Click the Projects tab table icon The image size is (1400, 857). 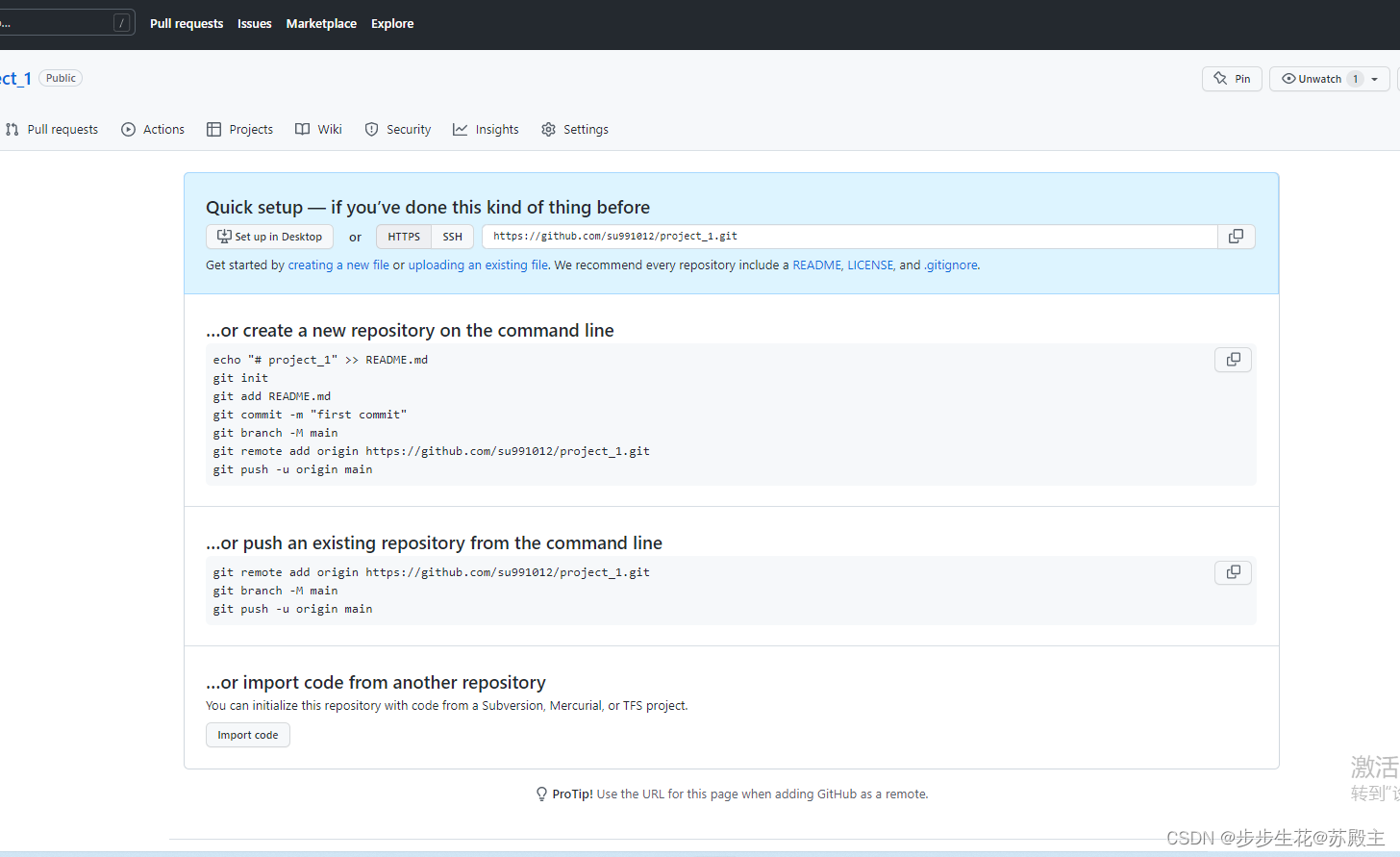point(213,129)
